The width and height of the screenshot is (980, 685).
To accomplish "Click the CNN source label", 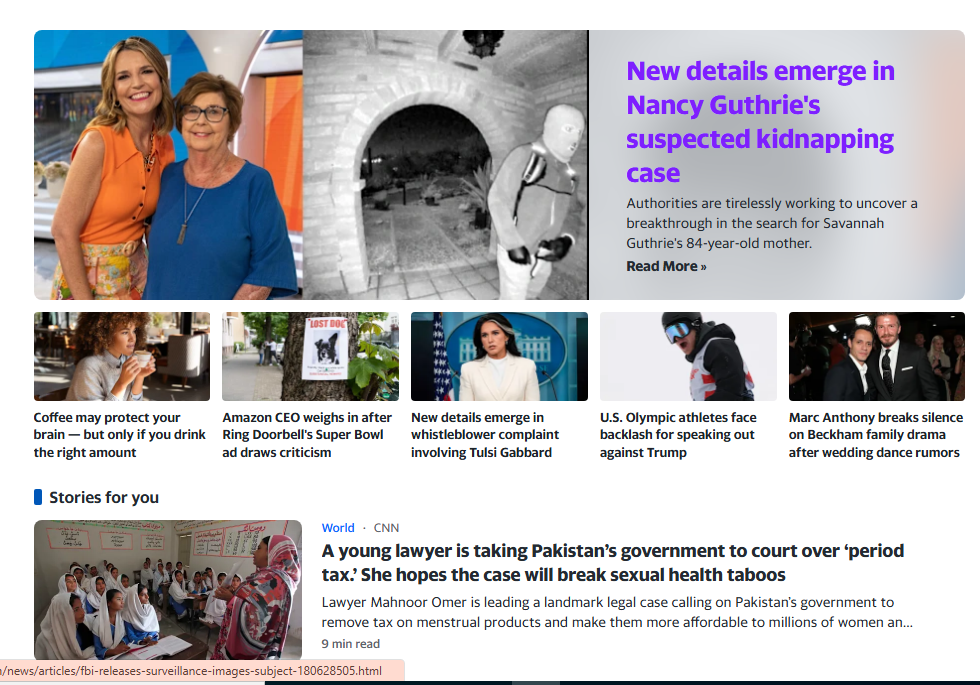I will pyautogui.click(x=386, y=528).
